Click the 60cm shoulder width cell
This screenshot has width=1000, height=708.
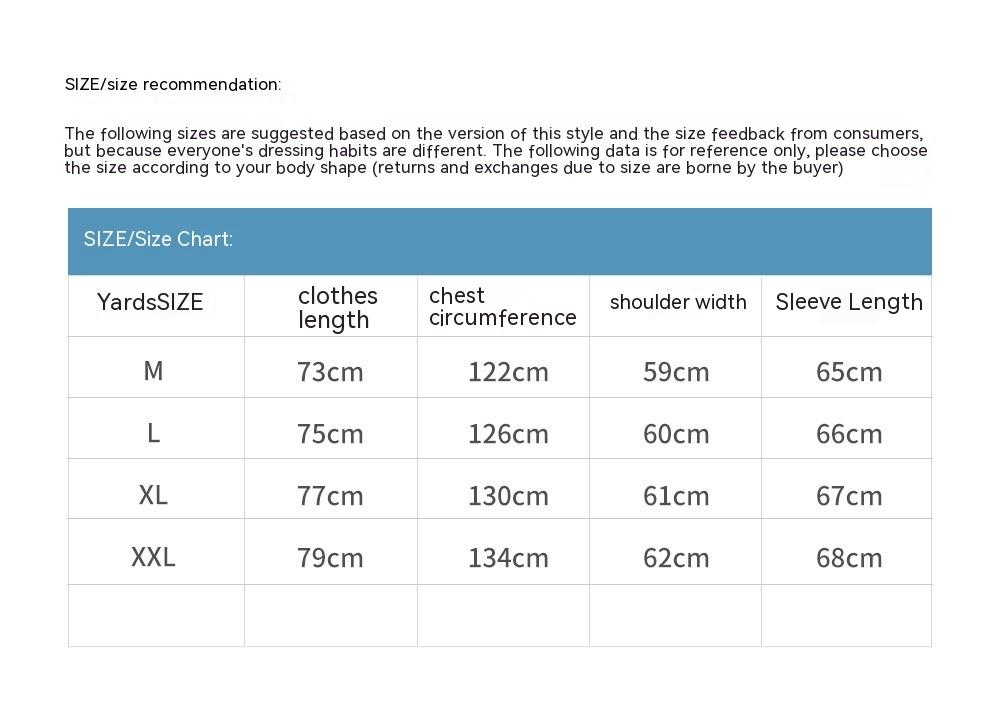(x=676, y=434)
